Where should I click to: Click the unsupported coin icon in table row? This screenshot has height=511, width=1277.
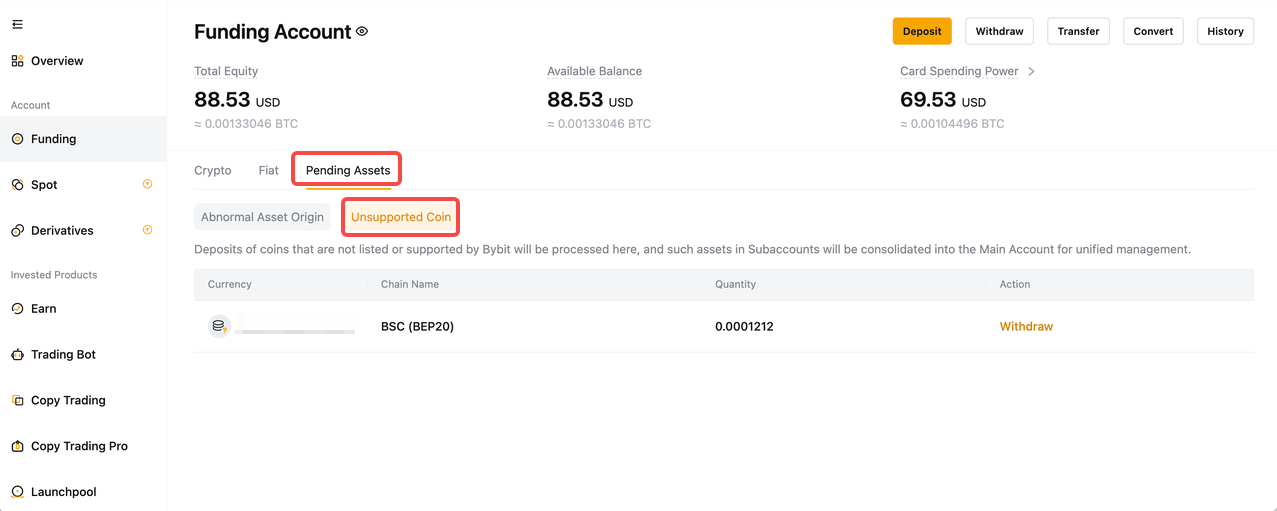click(x=219, y=326)
